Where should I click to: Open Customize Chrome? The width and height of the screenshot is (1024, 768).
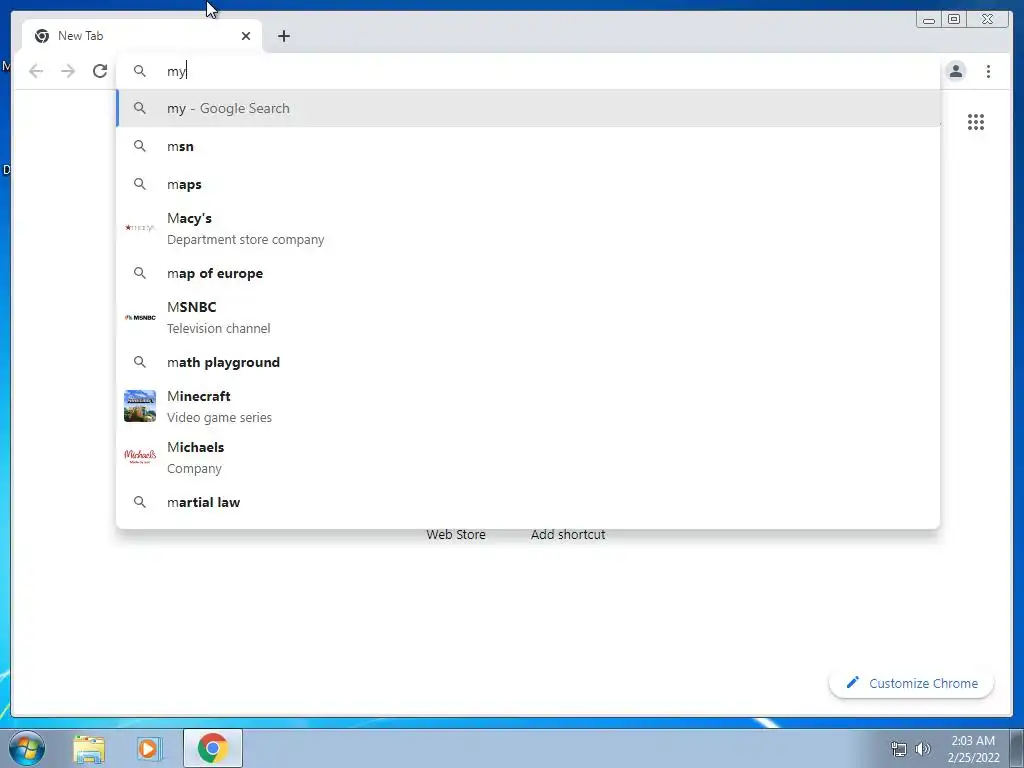[x=912, y=683]
